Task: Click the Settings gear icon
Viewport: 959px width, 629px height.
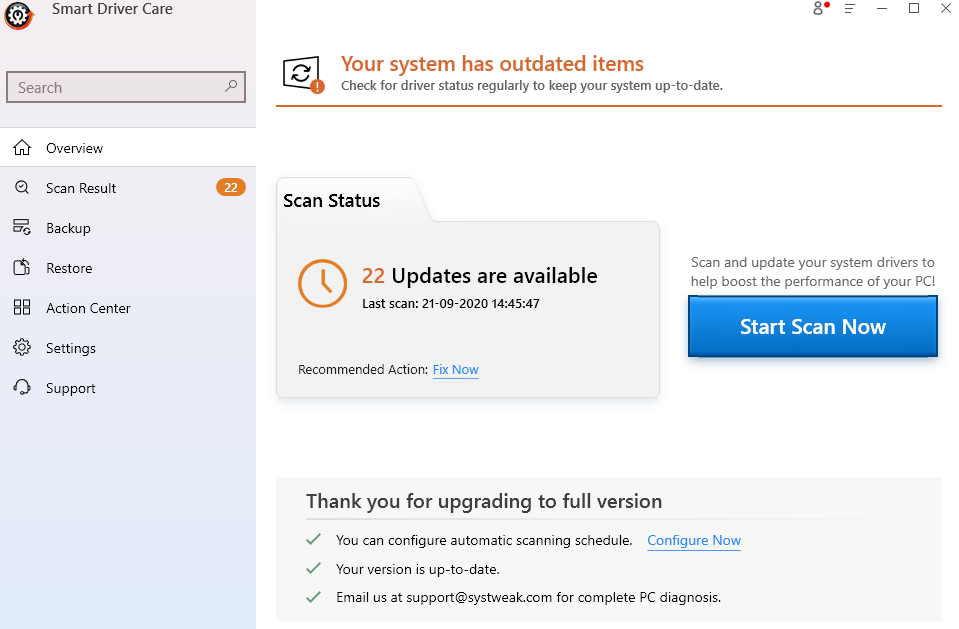Action: coord(22,348)
